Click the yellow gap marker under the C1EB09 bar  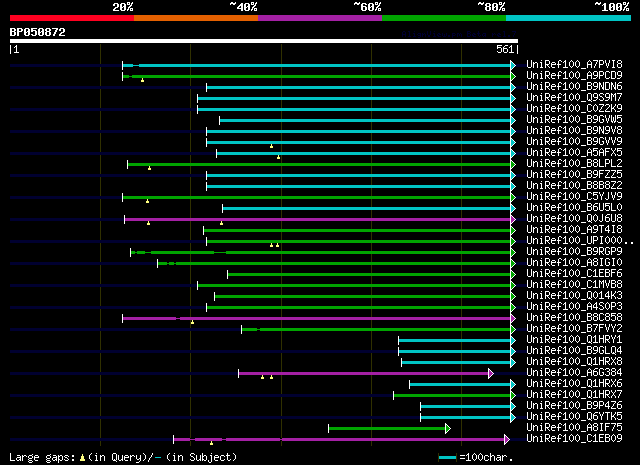[x=211, y=443]
